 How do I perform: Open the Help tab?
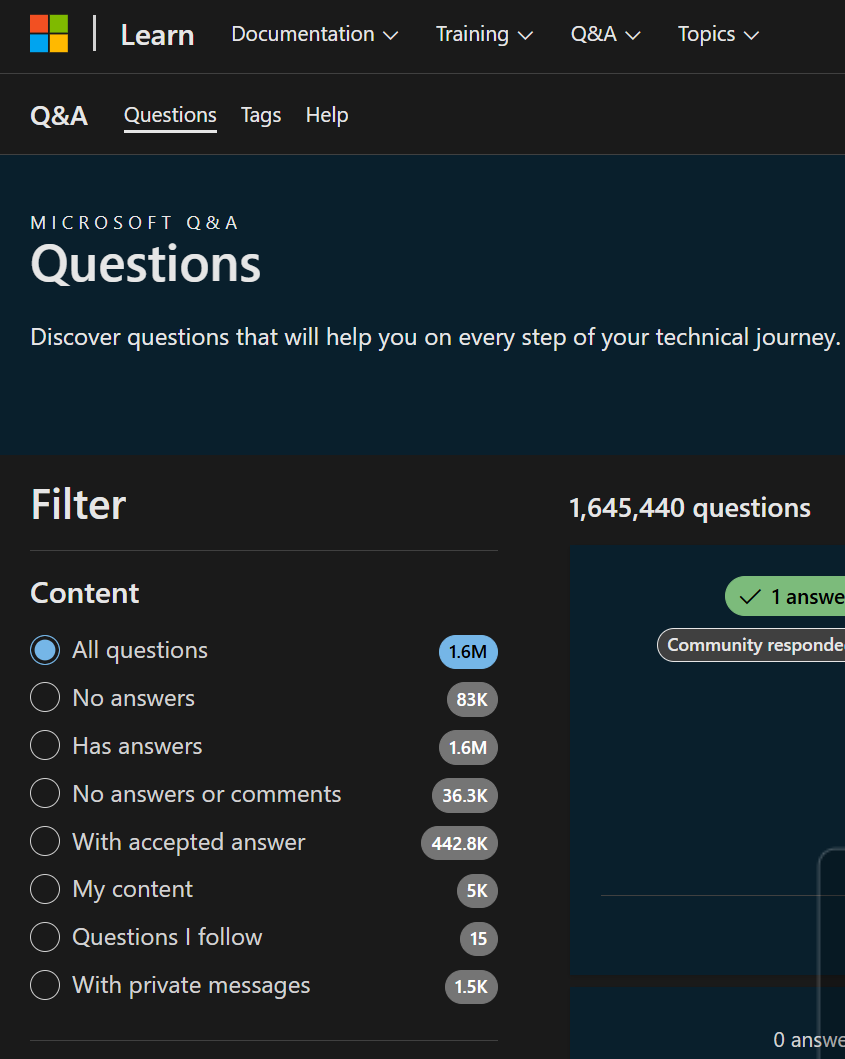[x=327, y=115]
